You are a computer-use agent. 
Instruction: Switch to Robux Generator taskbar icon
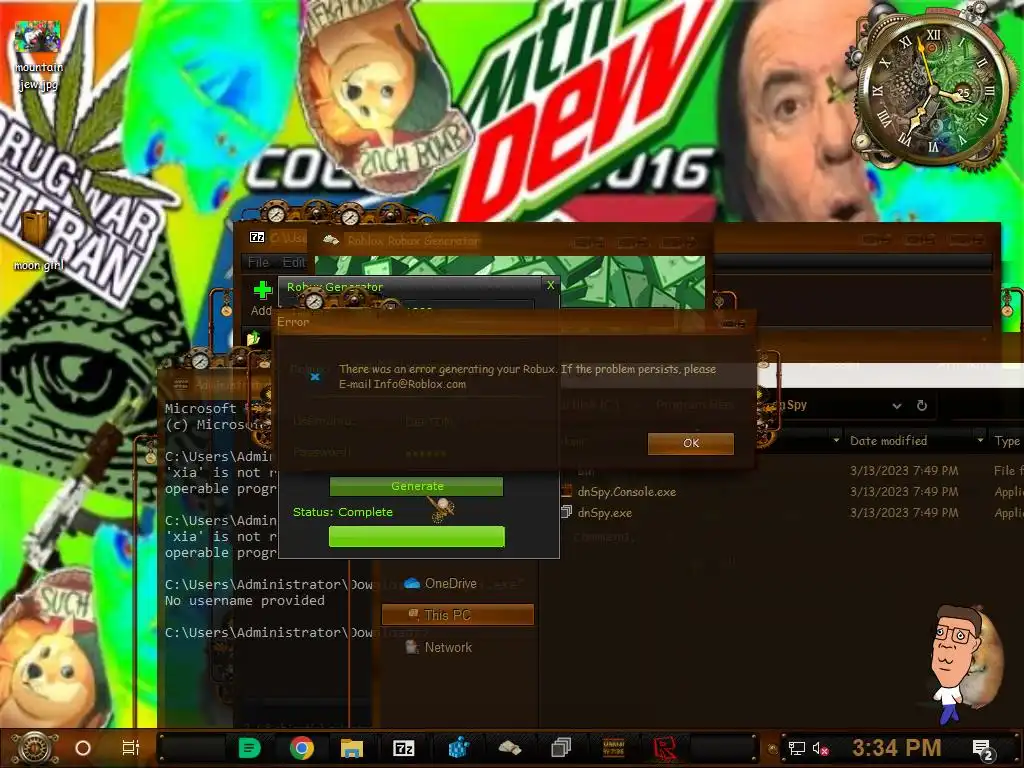pyautogui.click(x=509, y=748)
